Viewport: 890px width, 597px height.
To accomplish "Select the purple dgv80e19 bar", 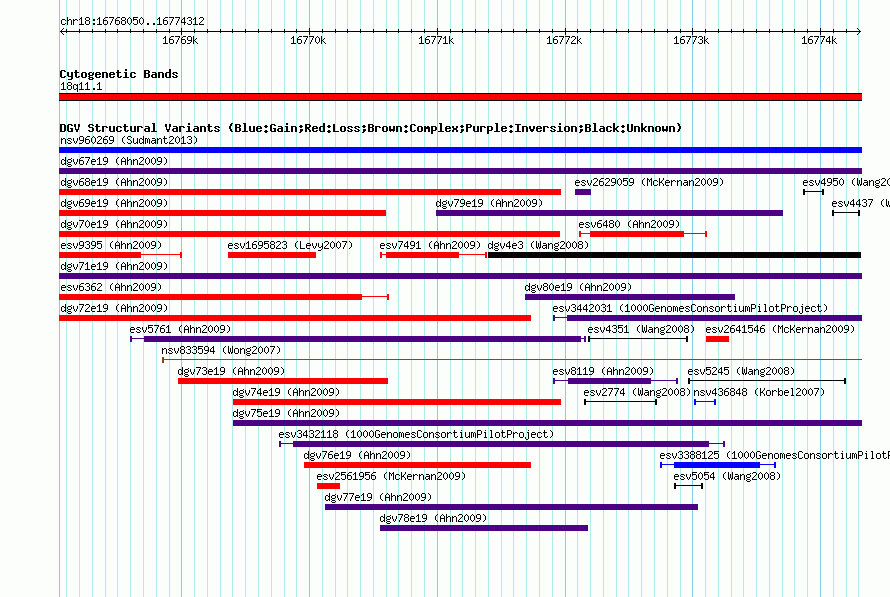I will tap(629, 297).
